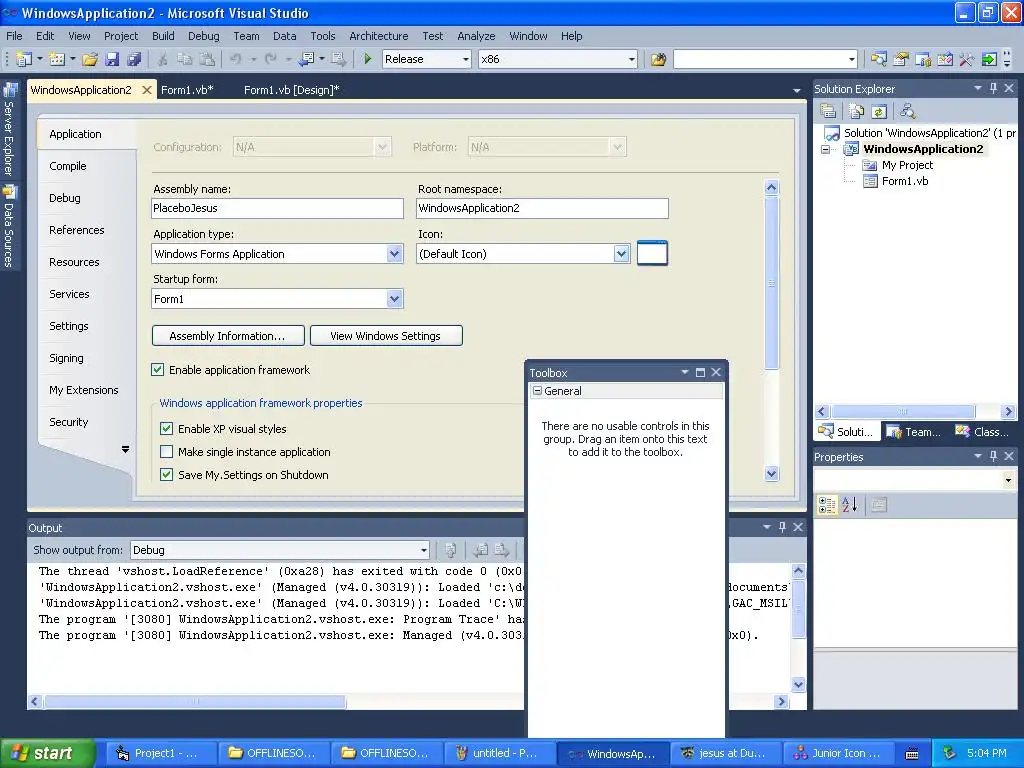Check Make single instance application
The image size is (1024, 768).
coord(167,452)
